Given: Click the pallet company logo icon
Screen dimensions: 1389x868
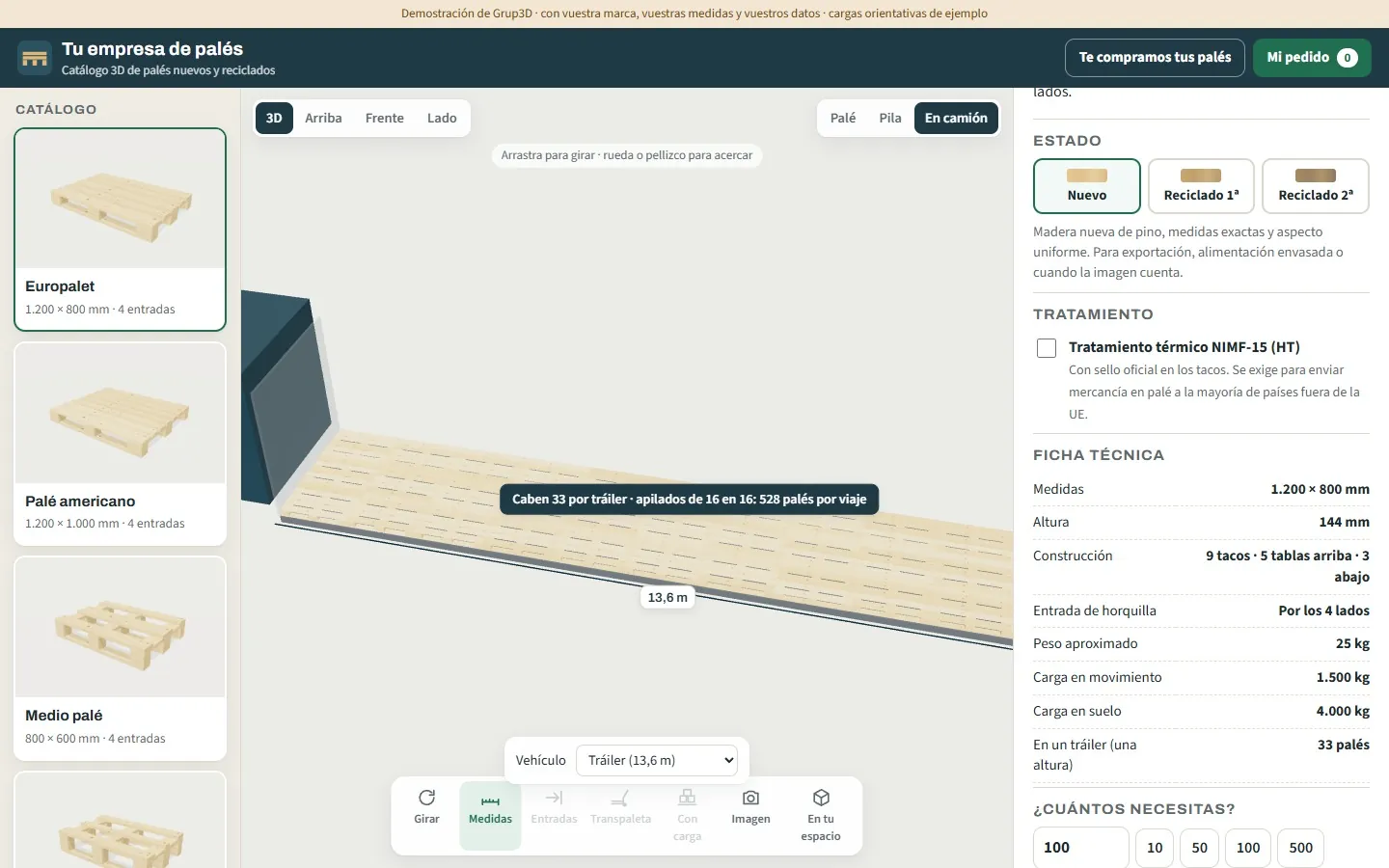Looking at the screenshot, I should click(35, 58).
